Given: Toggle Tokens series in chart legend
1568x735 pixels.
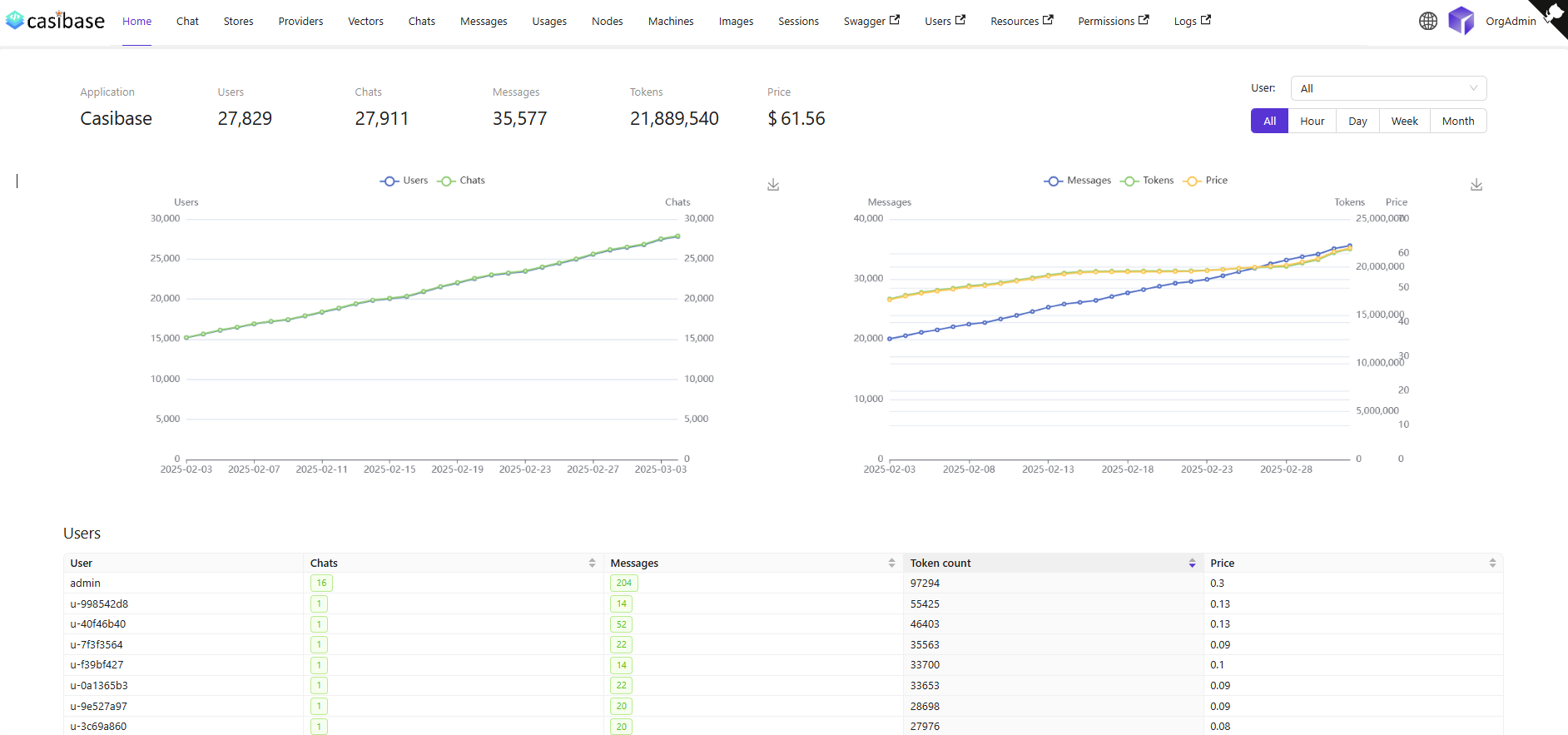Looking at the screenshot, I should click(1148, 181).
